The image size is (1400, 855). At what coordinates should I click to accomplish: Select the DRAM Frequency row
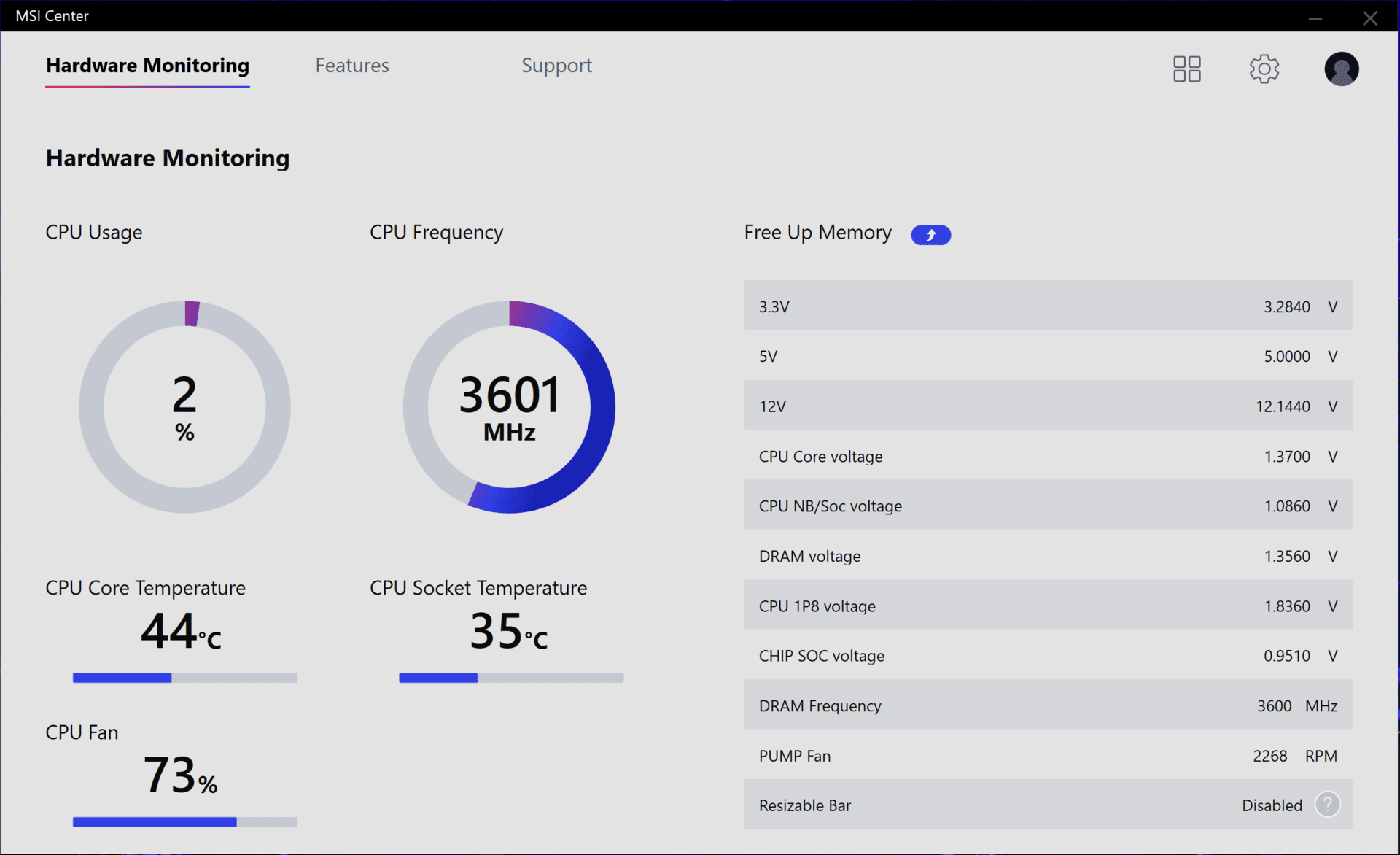click(x=1048, y=705)
